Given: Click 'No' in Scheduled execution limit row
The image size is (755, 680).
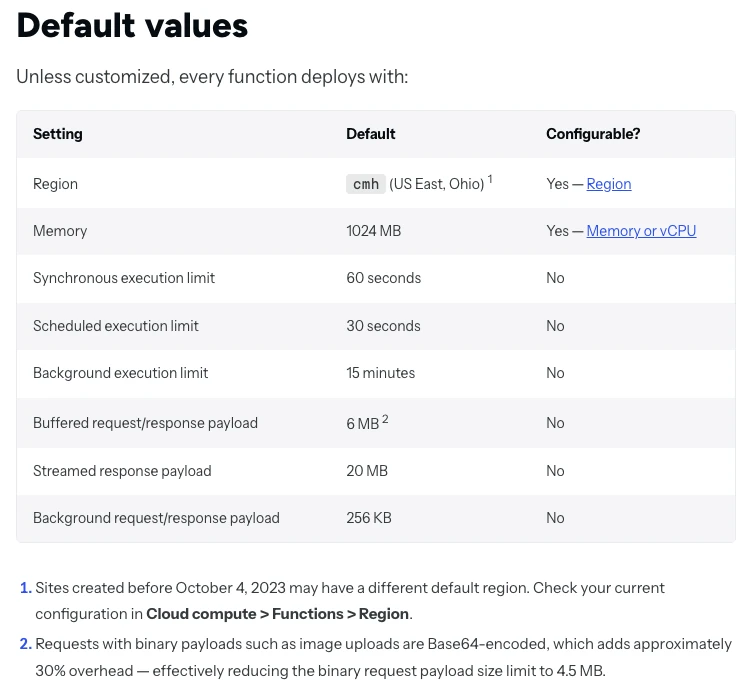Looking at the screenshot, I should pyautogui.click(x=555, y=326).
